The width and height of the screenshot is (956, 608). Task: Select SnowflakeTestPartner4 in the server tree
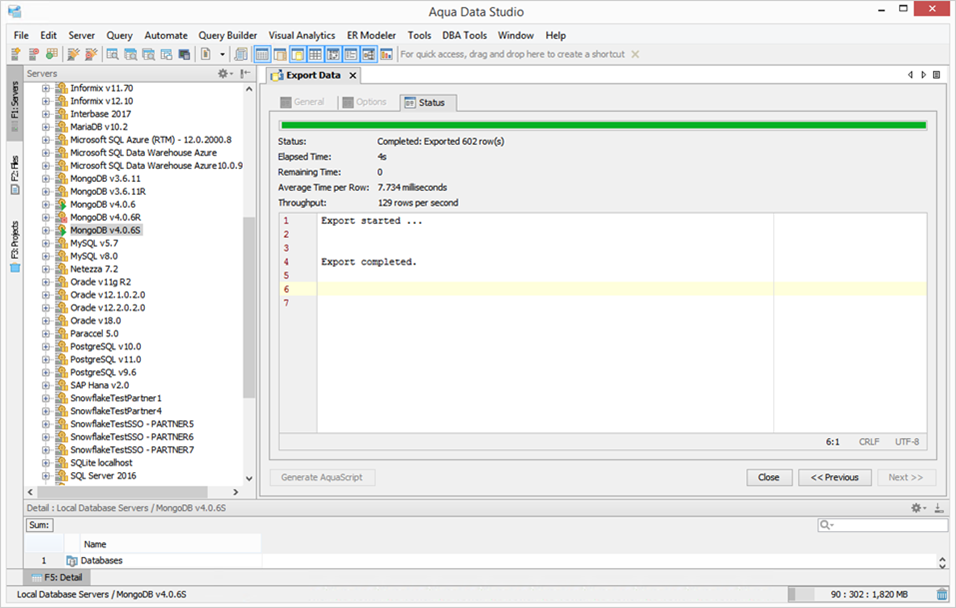click(x=116, y=411)
